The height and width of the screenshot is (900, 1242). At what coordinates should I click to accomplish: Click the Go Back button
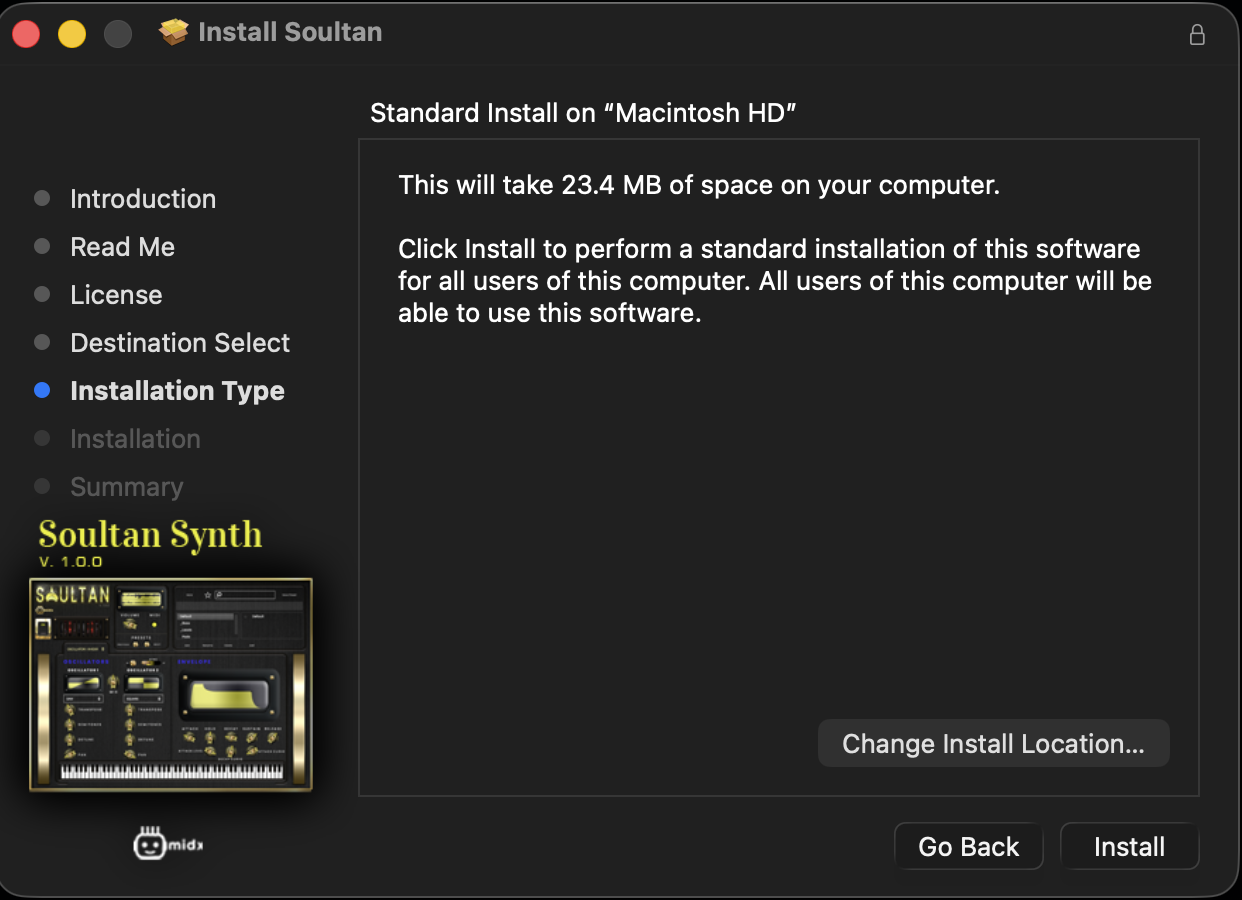(968, 846)
